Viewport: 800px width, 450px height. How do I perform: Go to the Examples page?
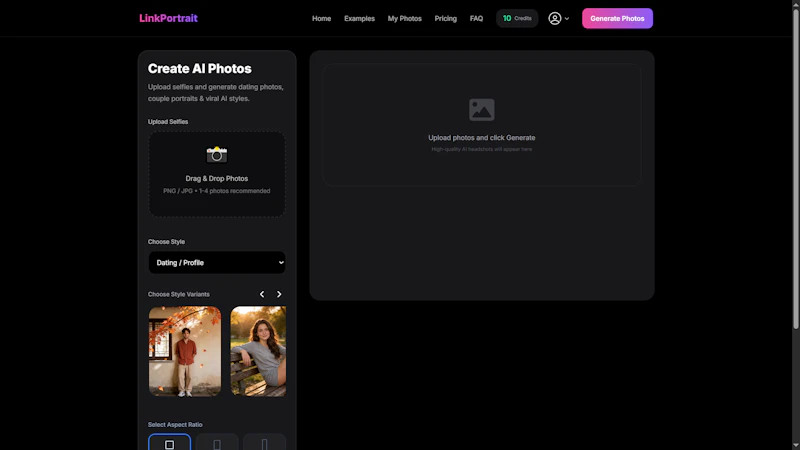359,18
